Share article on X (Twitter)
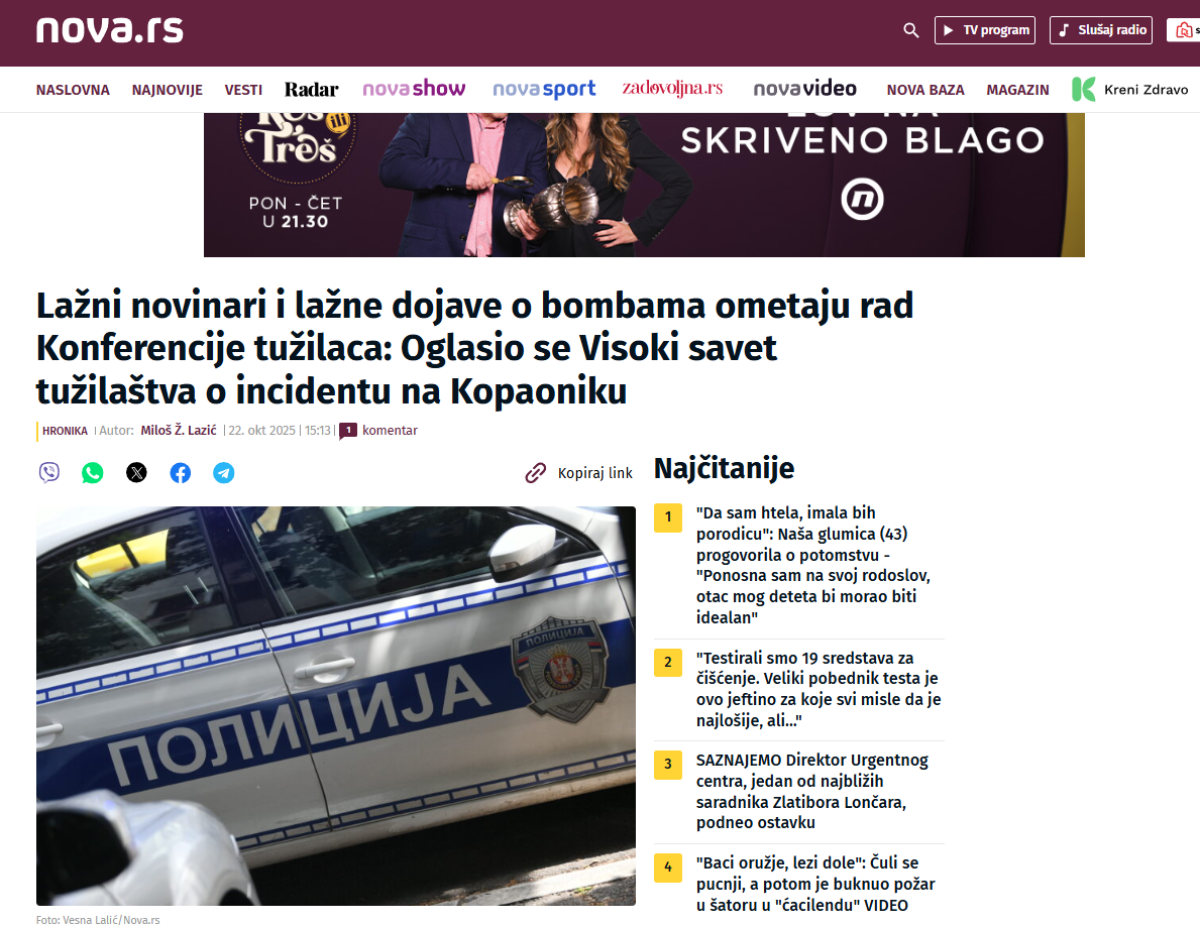This screenshot has width=1200, height=925. pyautogui.click(x=137, y=473)
